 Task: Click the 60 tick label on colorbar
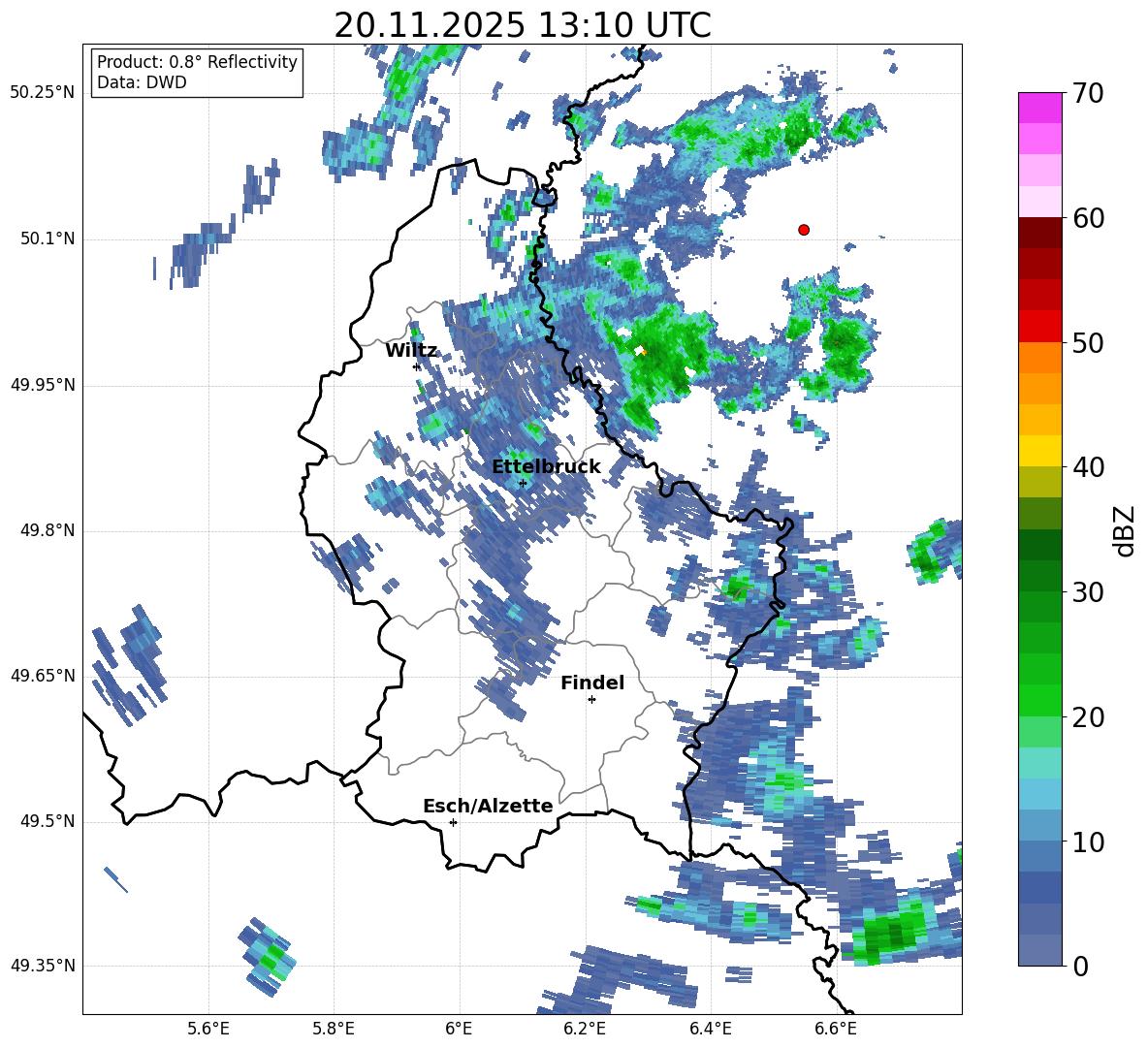[x=1089, y=218]
